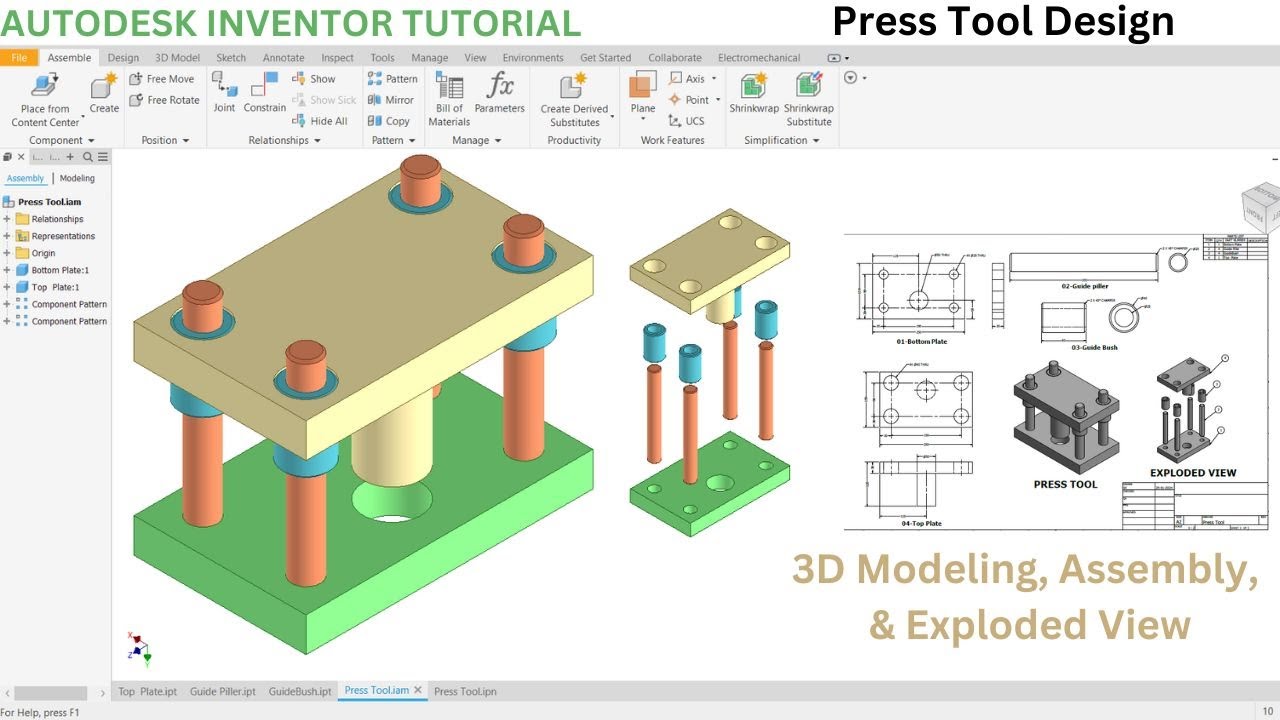
Task: Open the Point options dropdown arrow
Action: coord(719,100)
